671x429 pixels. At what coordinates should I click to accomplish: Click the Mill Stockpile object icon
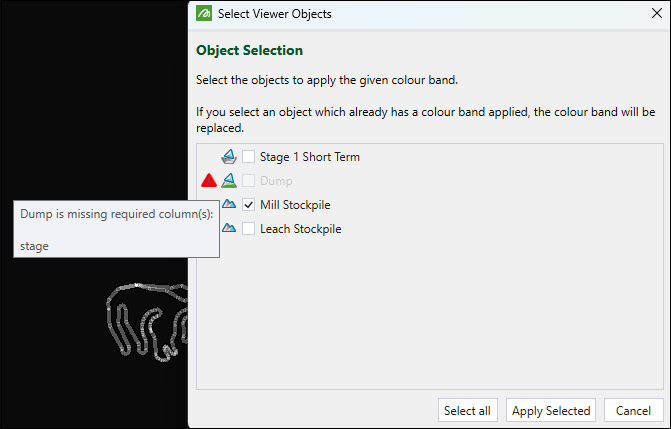[x=229, y=205]
